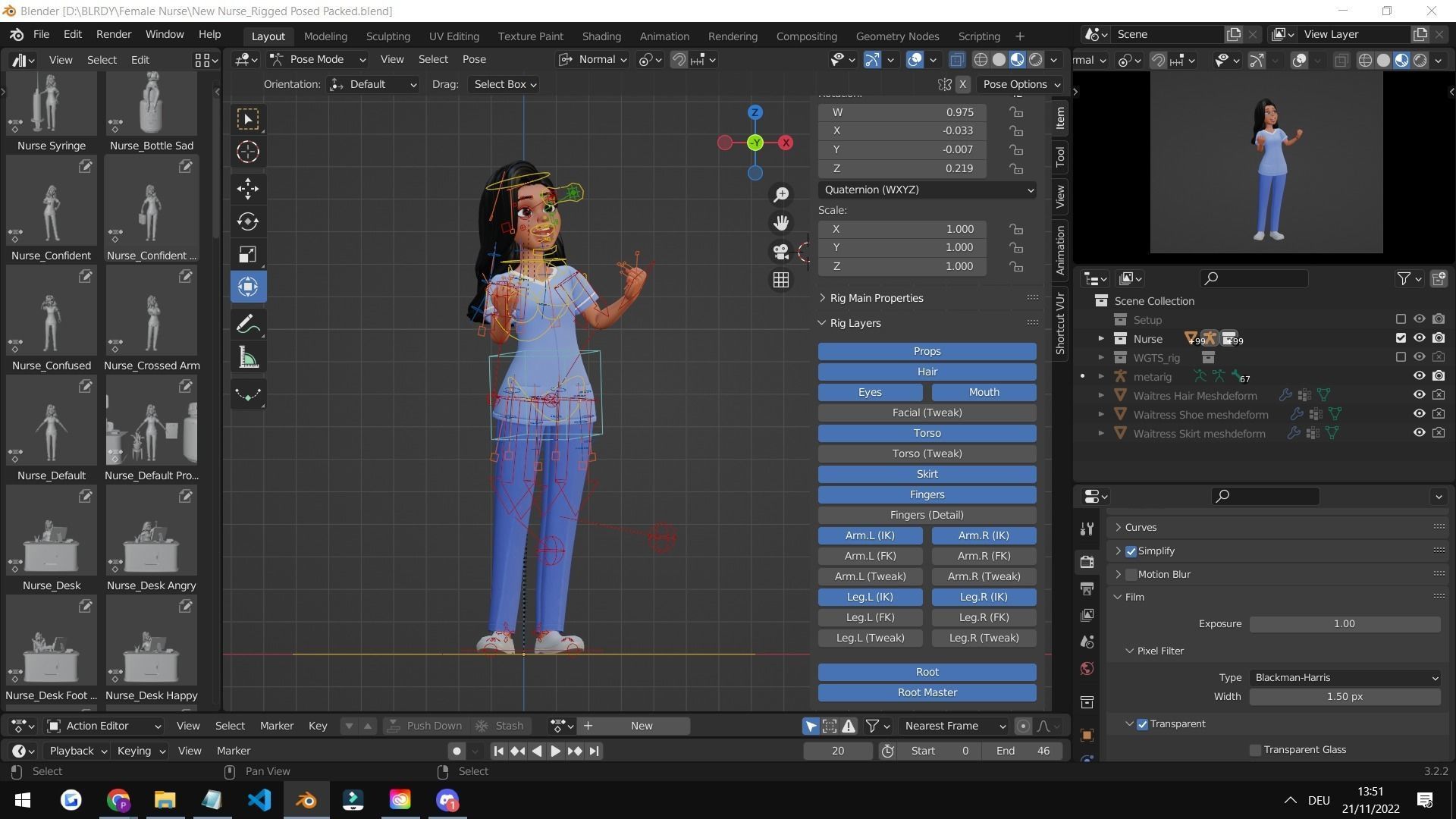The width and height of the screenshot is (1456, 819).
Task: Open the Tool sidebar tab
Action: pyautogui.click(x=1060, y=157)
